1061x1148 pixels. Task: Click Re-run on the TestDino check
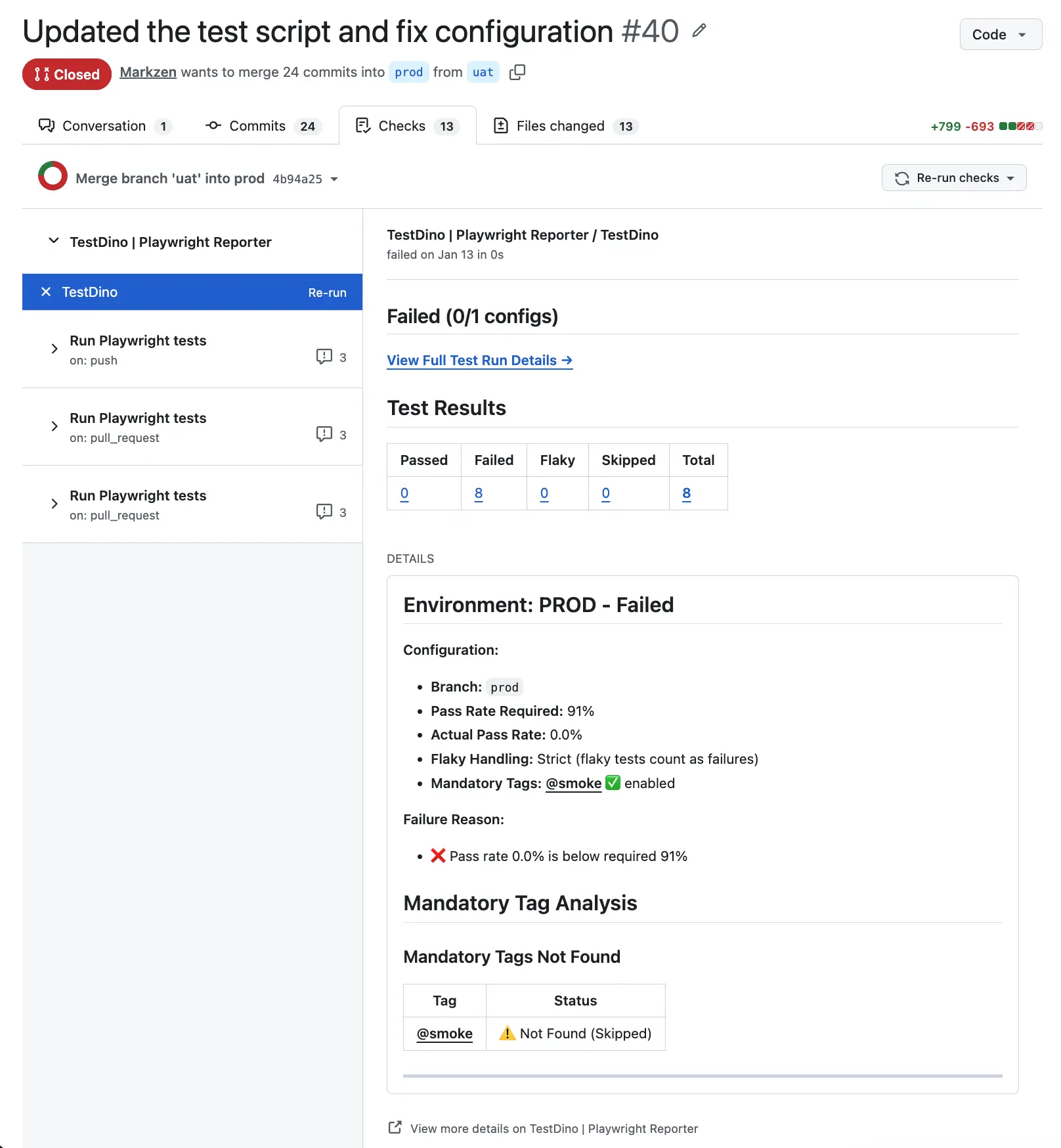[327, 292]
